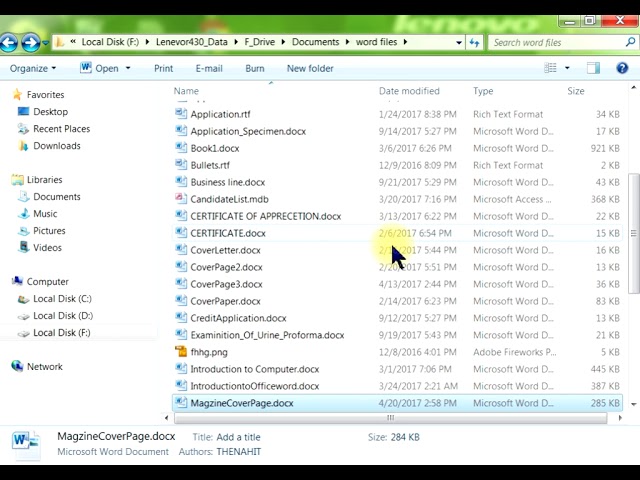640x480 pixels.
Task: Click the search magnifier icon
Action: click(x=630, y=42)
